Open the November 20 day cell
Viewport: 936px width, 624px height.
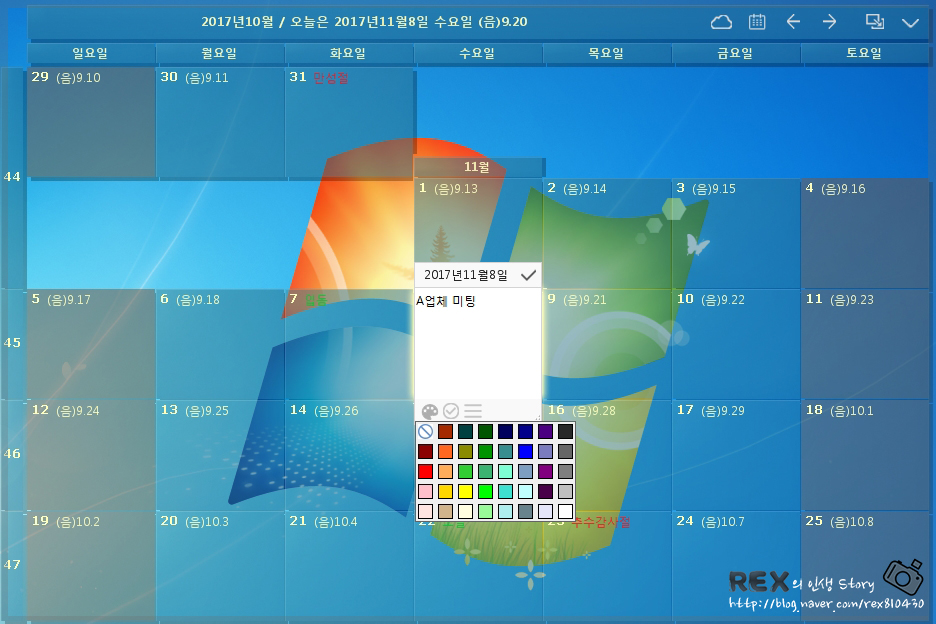click(220, 567)
